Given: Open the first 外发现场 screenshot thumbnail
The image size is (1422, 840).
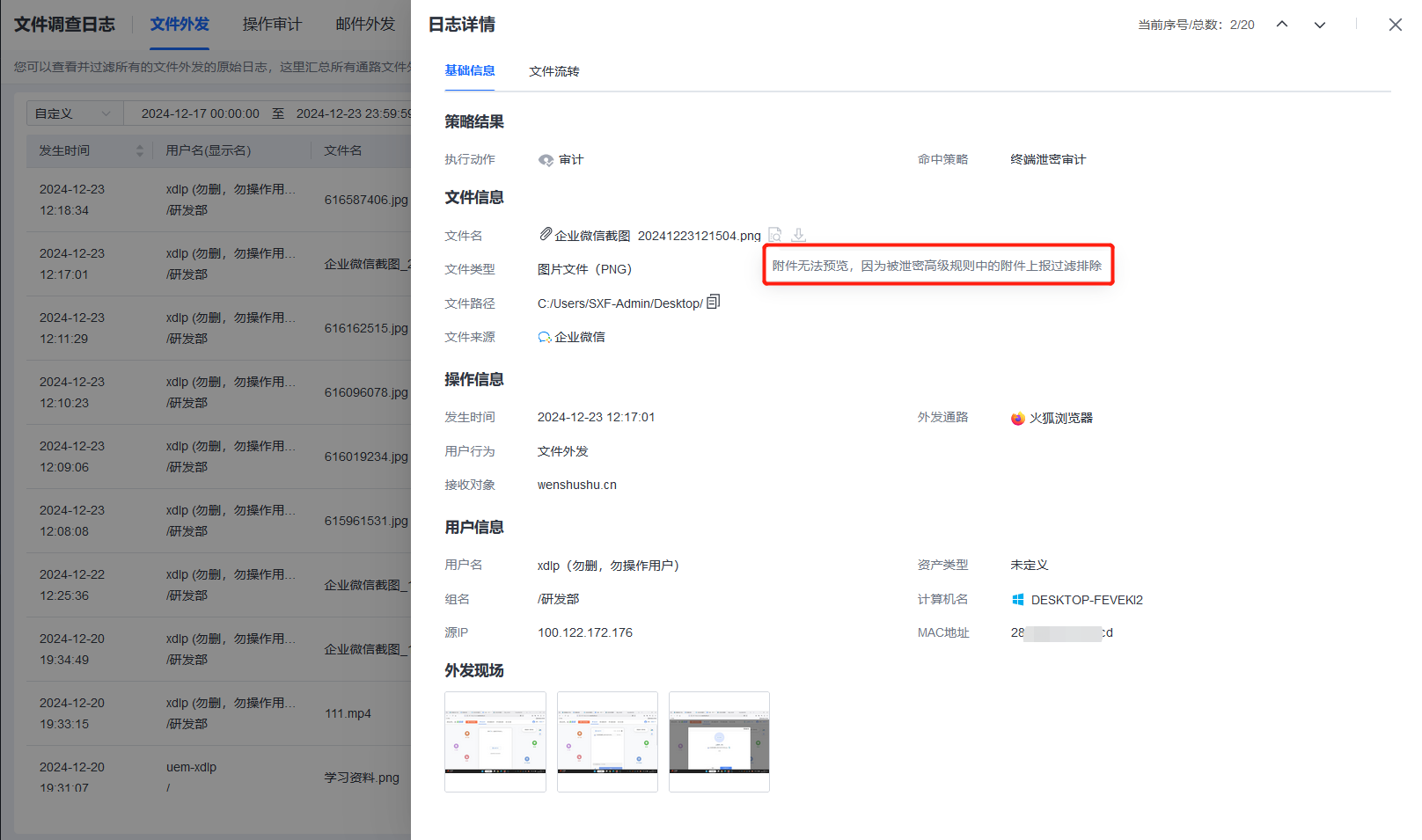Looking at the screenshot, I should pos(495,741).
